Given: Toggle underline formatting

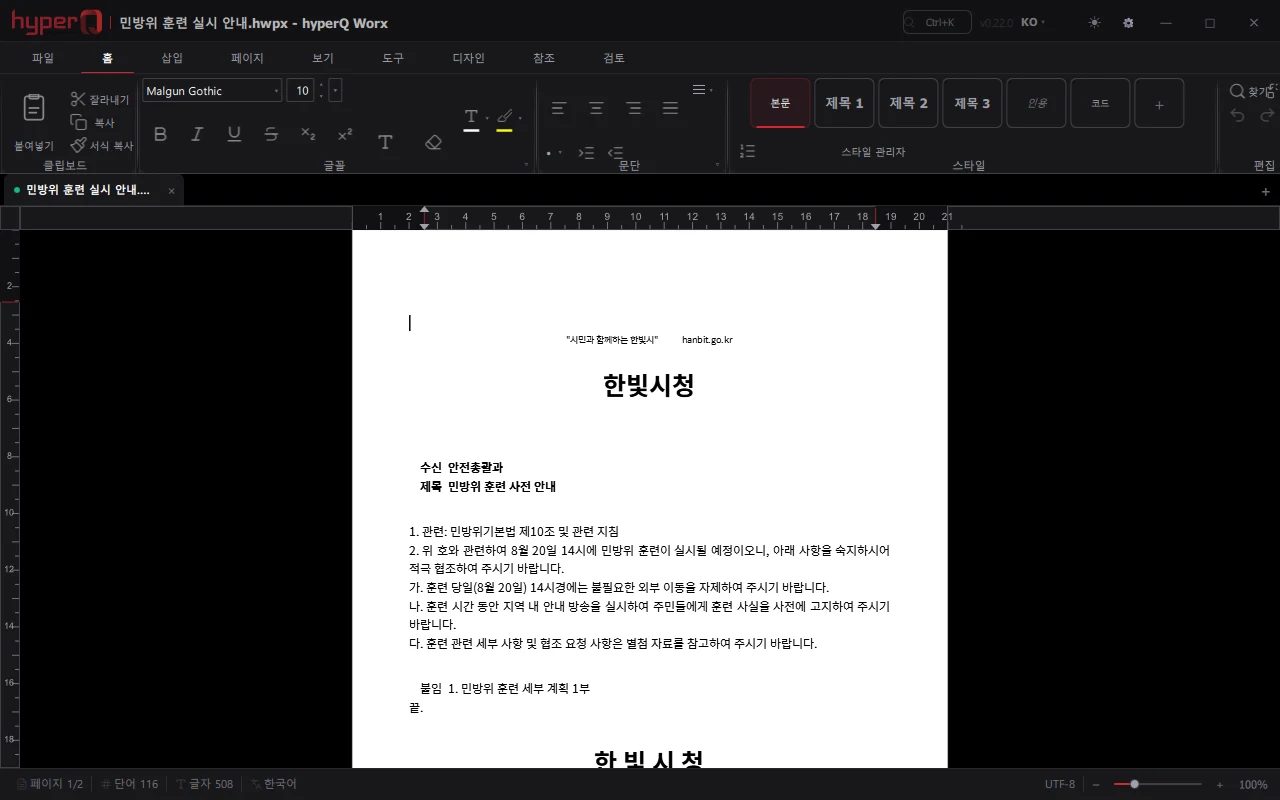Looking at the screenshot, I should click(x=234, y=134).
